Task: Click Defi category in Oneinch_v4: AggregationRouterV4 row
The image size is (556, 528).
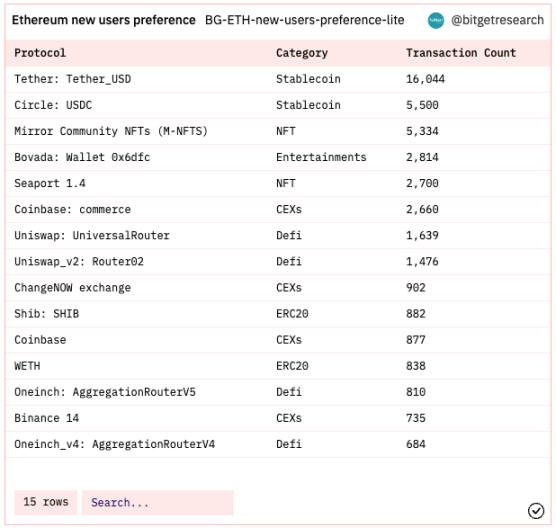Action: (289, 444)
